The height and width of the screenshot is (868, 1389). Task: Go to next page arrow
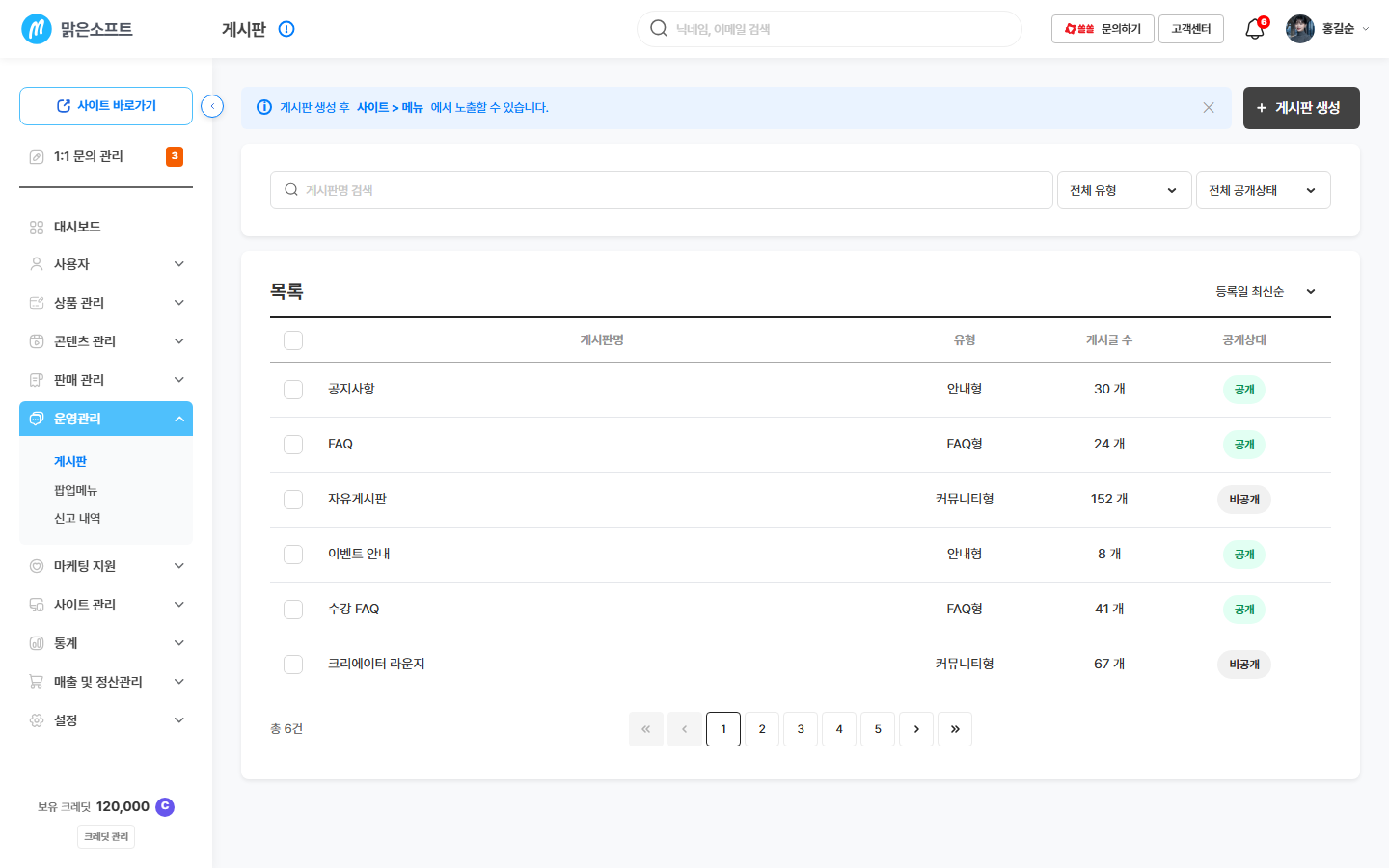point(916,729)
